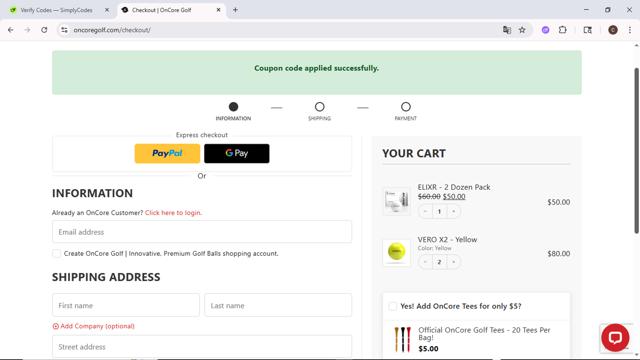This screenshot has width=640, height=360.
Task: Bookmark this page with the star icon
Action: tap(522, 30)
